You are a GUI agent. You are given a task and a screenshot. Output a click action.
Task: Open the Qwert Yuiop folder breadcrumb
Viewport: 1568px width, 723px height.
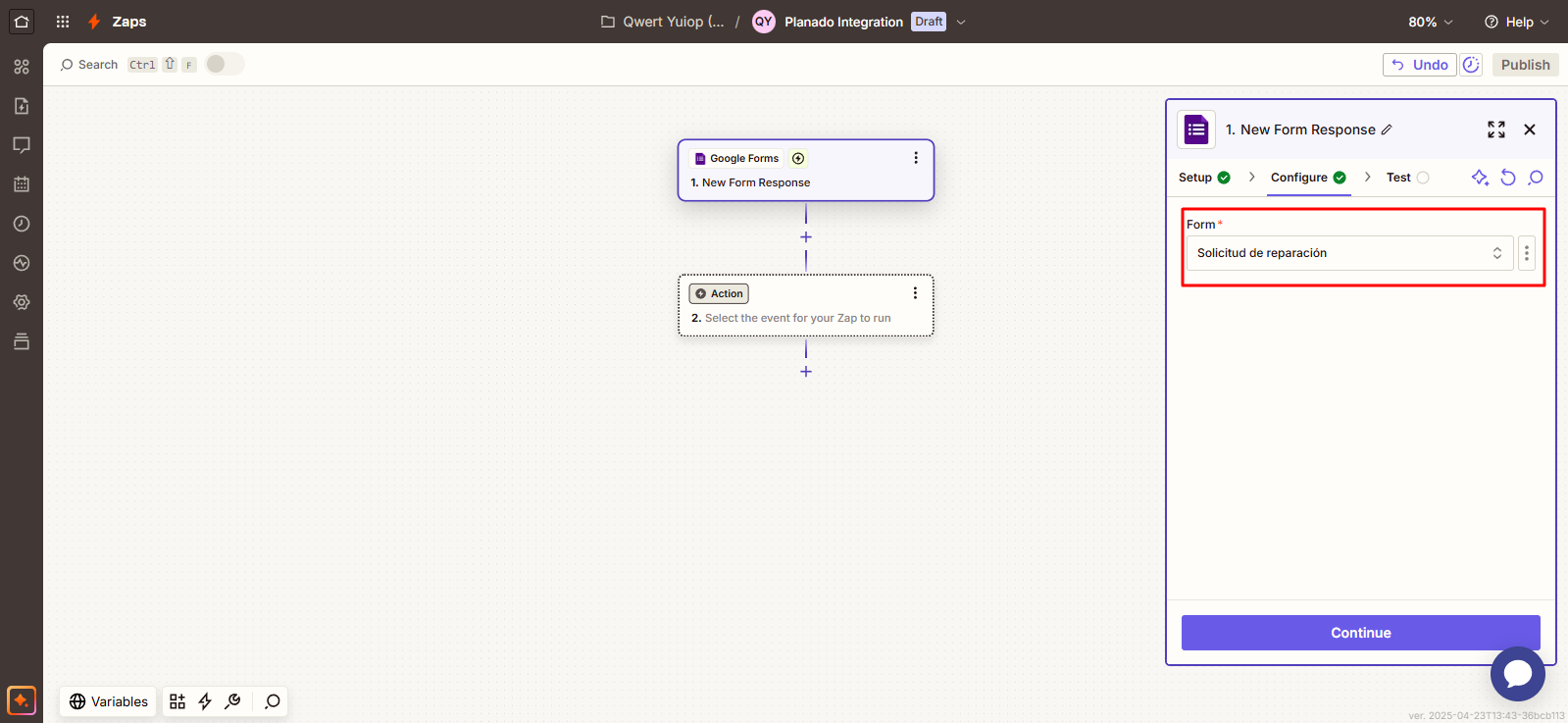(x=663, y=22)
